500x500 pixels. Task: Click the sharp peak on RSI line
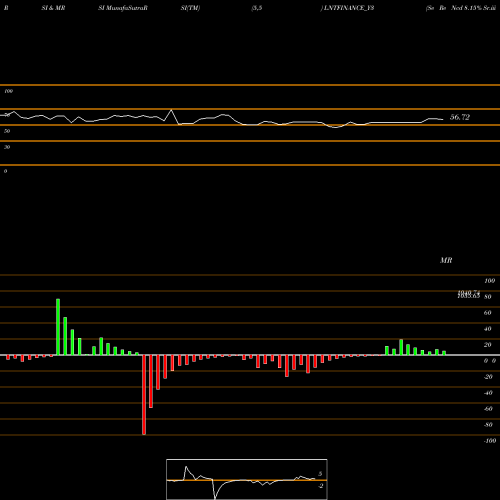point(171,110)
